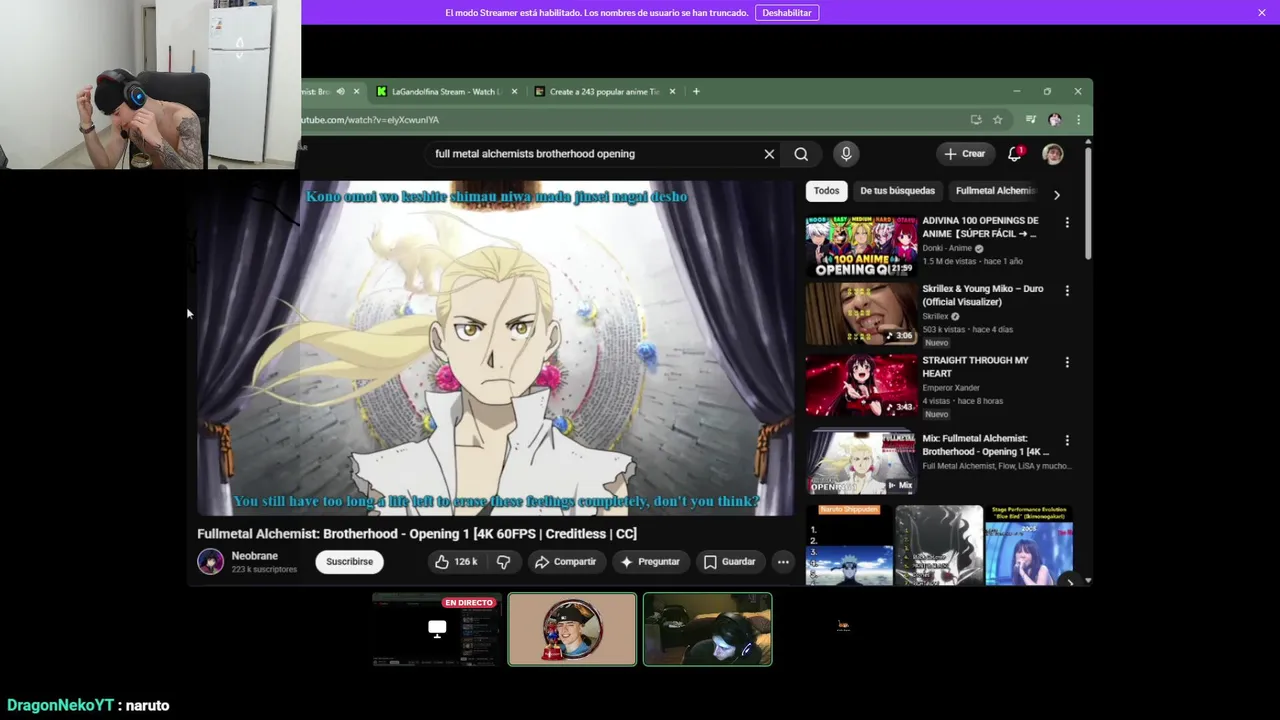The width and height of the screenshot is (1280, 720).
Task: Open Skrillex Duro visualizer thumbnail
Action: point(861,314)
